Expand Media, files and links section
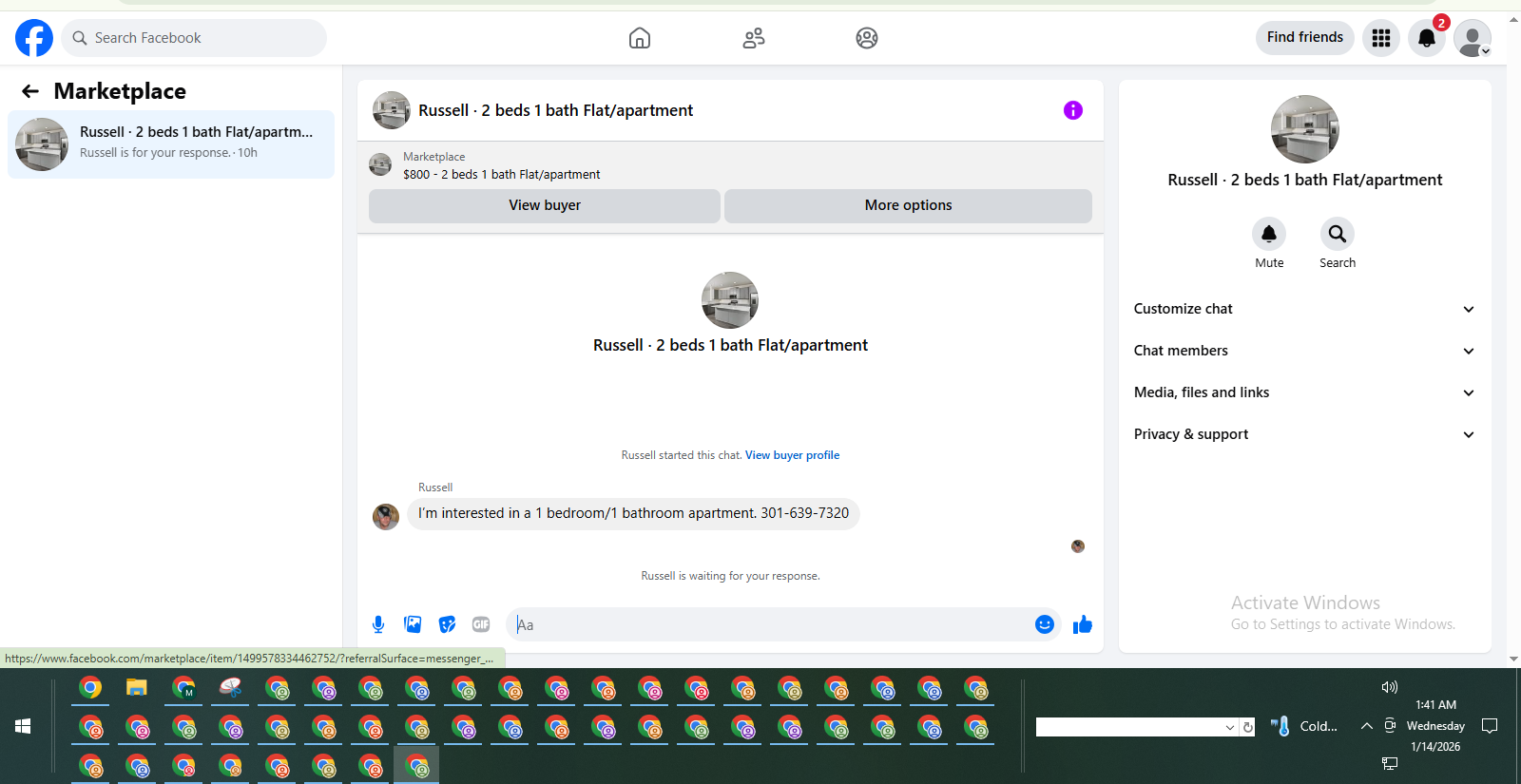 click(1305, 392)
